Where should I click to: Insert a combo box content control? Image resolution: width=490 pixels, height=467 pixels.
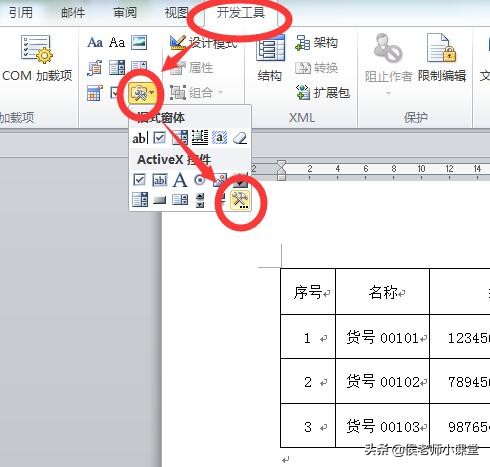click(x=117, y=68)
